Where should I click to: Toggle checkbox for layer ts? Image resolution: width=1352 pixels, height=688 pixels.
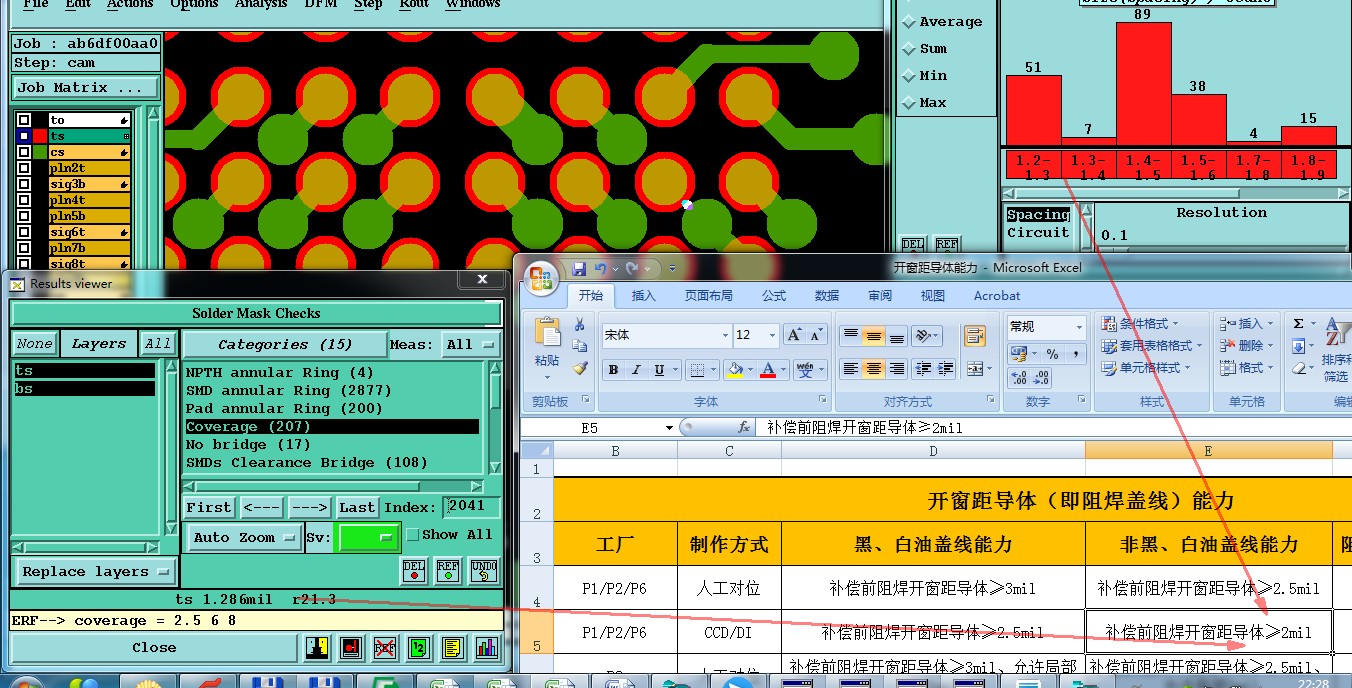click(x=24, y=136)
